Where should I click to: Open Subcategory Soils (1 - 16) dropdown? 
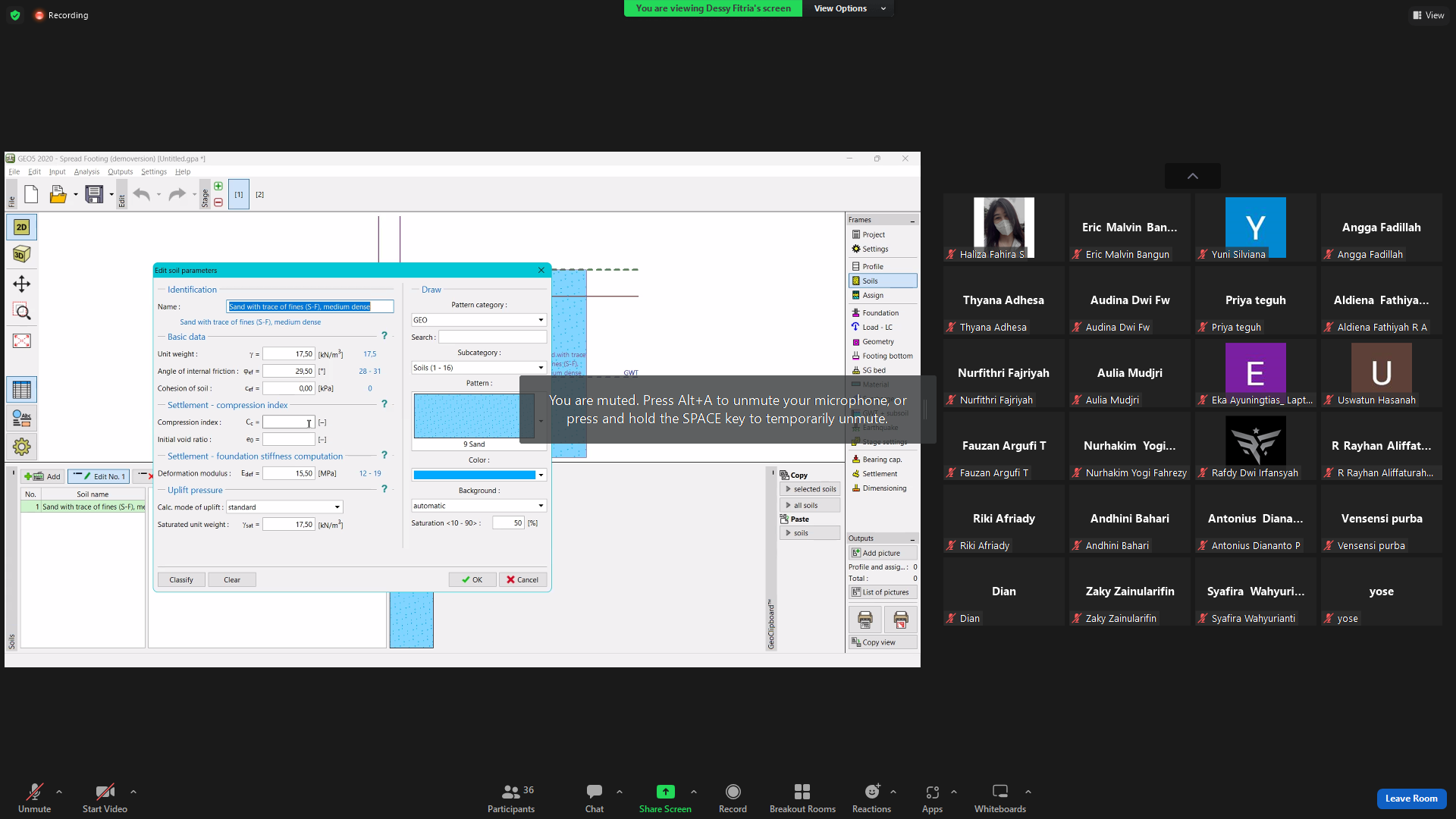click(x=479, y=368)
